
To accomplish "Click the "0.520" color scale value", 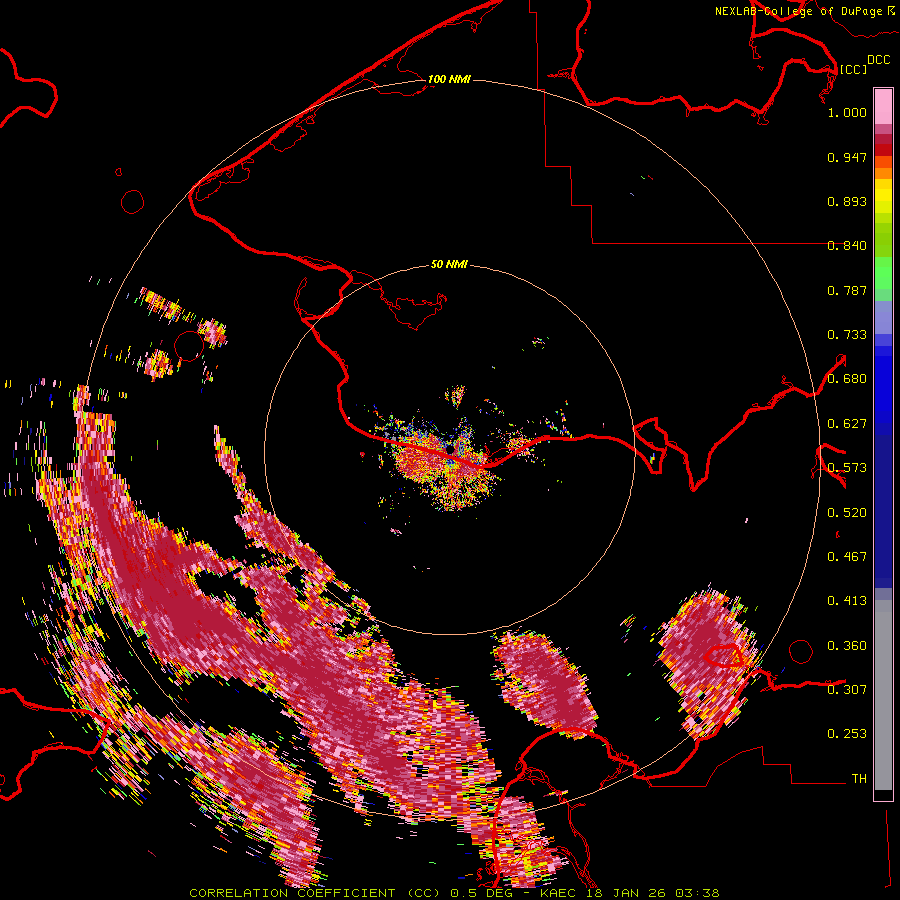I will click(847, 513).
